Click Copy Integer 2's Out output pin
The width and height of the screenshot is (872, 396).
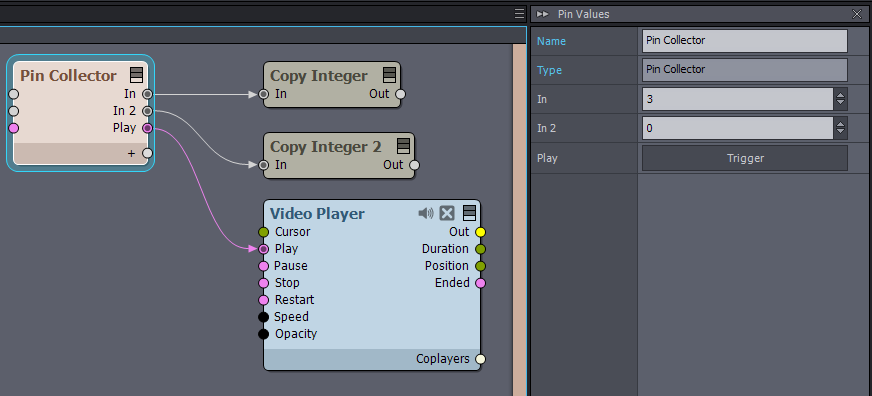(x=414, y=165)
